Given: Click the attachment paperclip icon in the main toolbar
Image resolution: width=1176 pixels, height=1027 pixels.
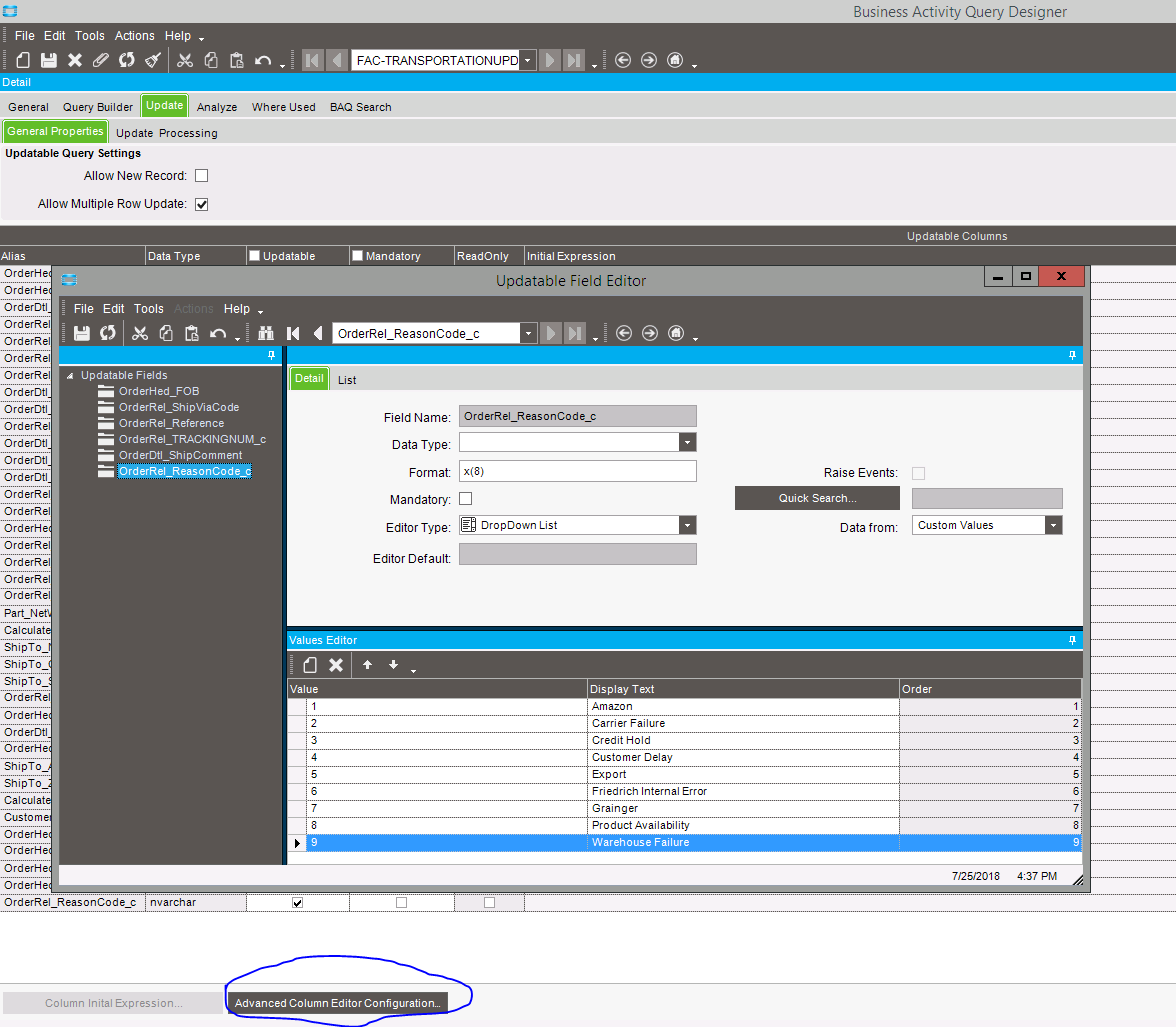Looking at the screenshot, I should (x=101, y=60).
